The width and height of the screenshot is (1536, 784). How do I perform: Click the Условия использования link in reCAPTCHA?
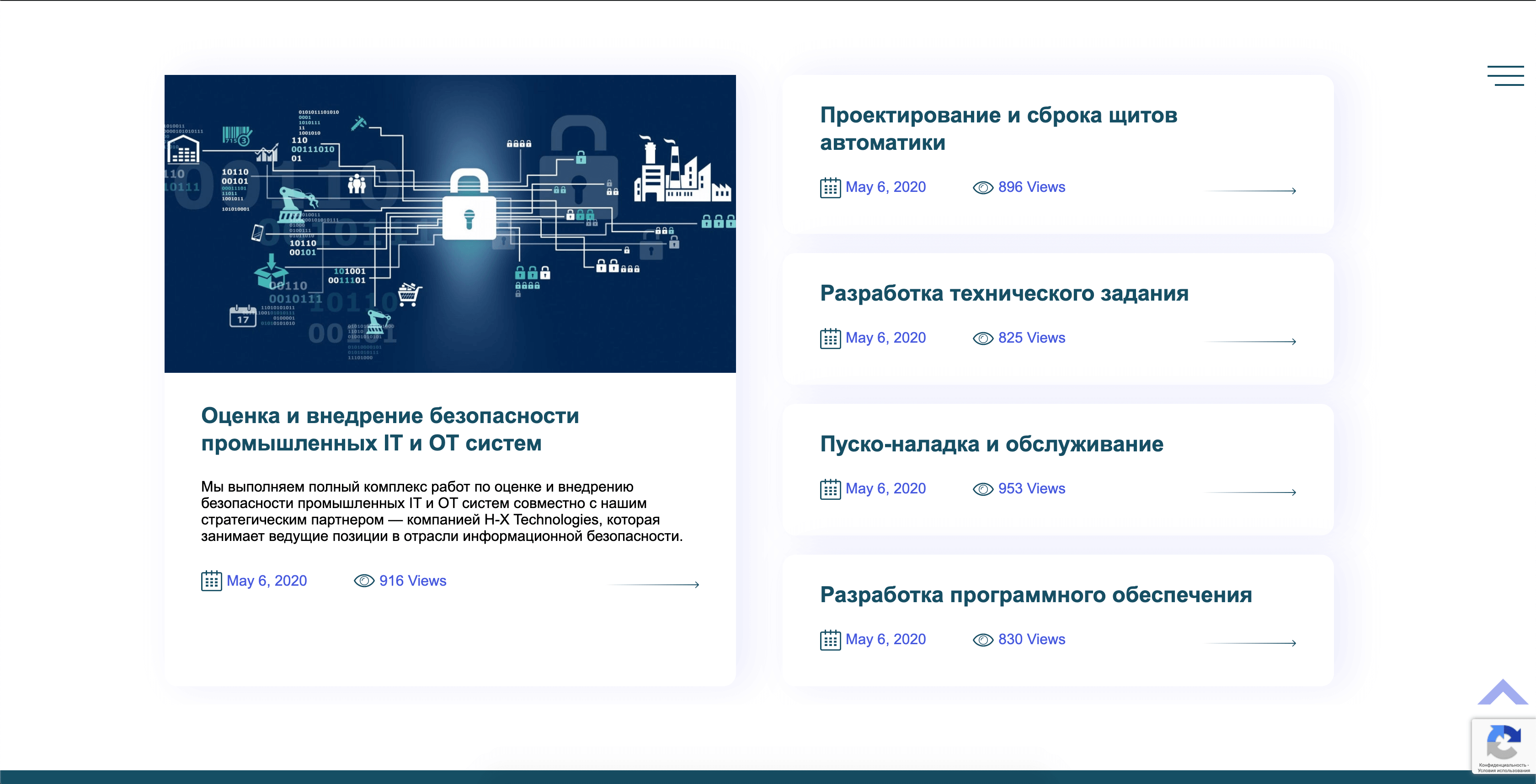[x=1503, y=770]
